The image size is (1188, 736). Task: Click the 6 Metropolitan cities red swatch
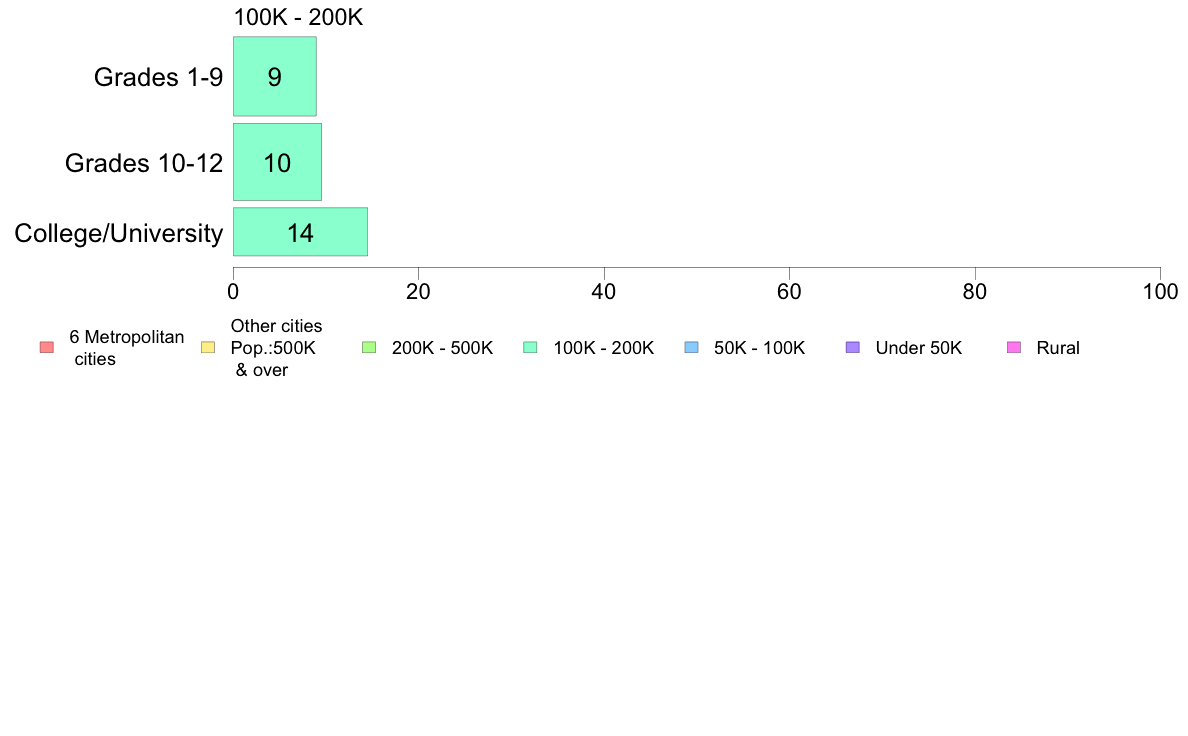[47, 348]
